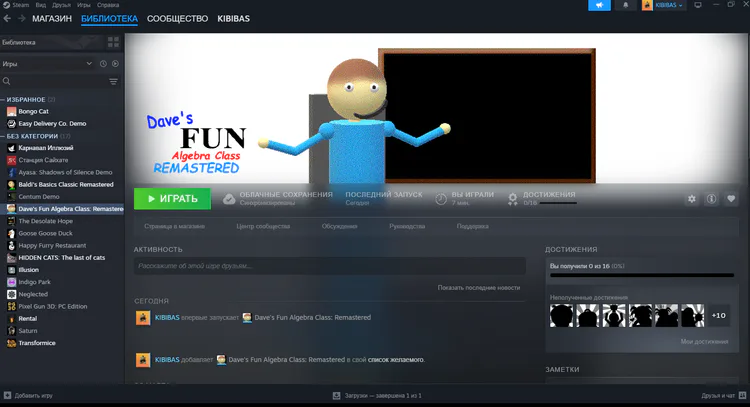
Task: Go to СООБЩЕСТВО tab
Action: 177,19
